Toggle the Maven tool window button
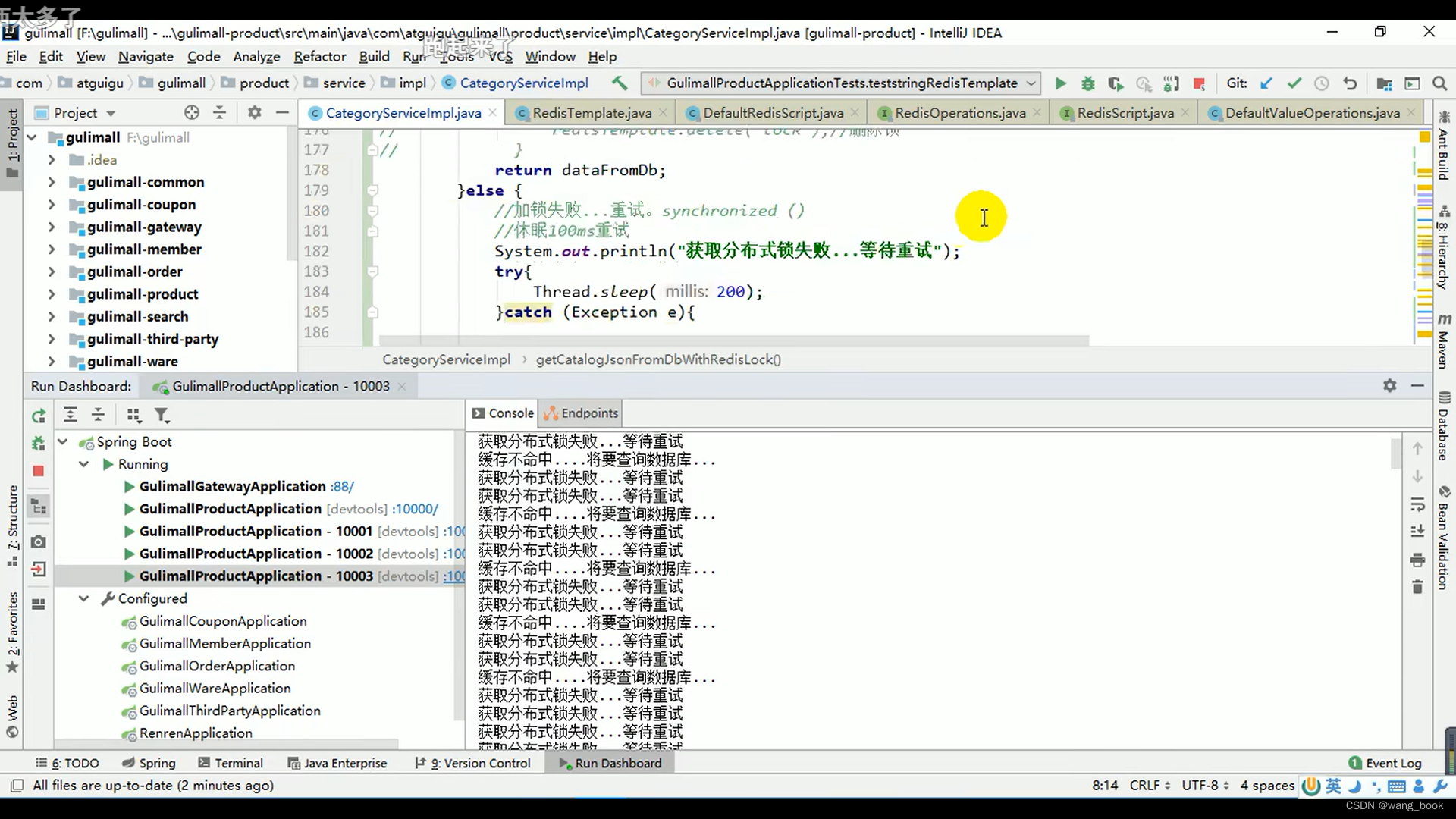Viewport: 1456px width, 819px height. point(1444,341)
